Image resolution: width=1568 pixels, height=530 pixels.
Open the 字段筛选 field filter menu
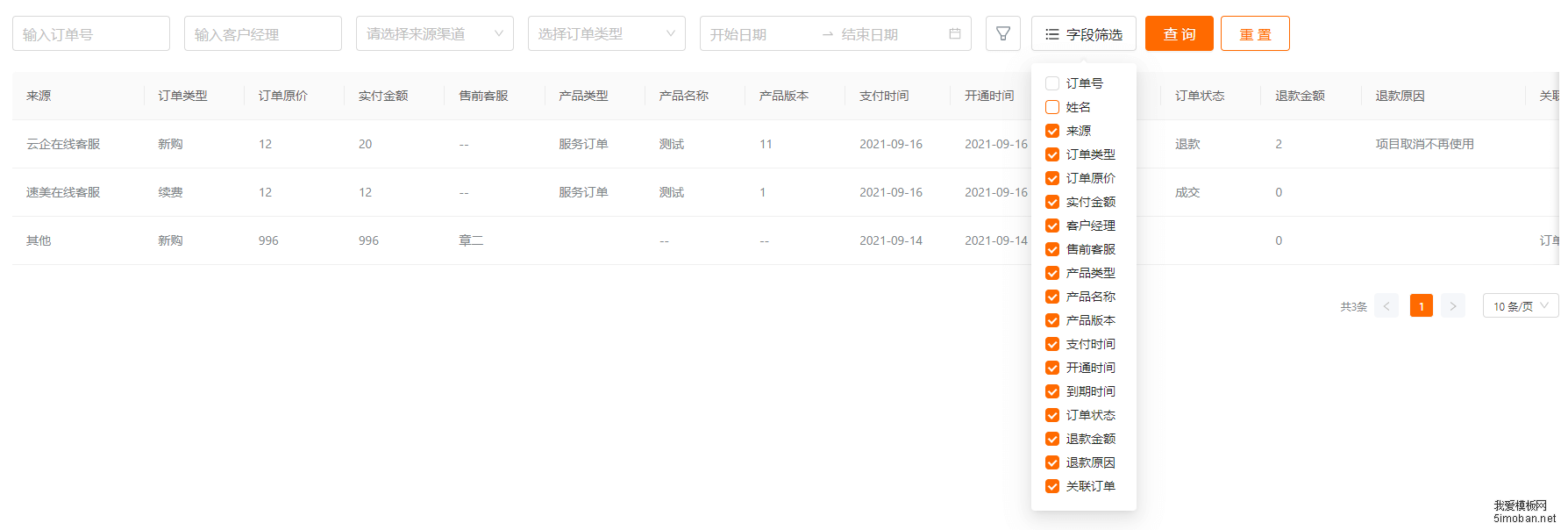point(1084,34)
